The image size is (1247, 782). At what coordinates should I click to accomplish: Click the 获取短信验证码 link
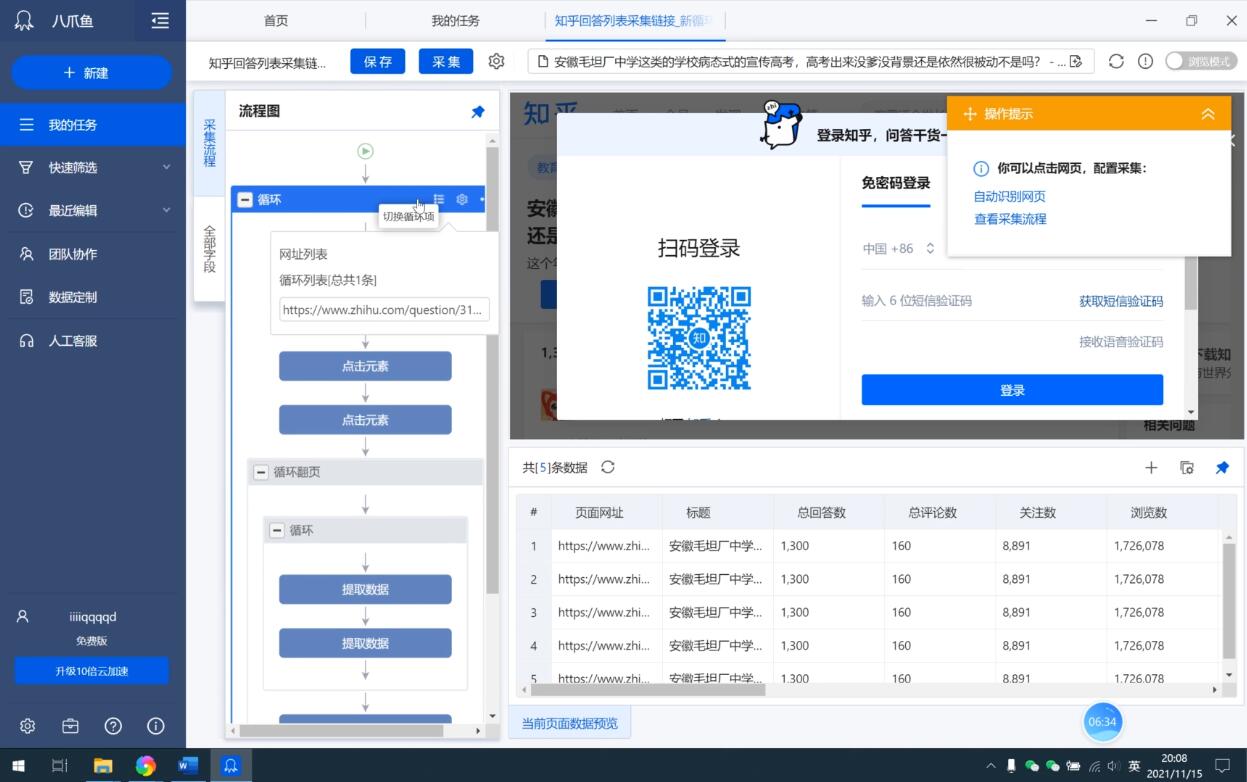click(1121, 301)
